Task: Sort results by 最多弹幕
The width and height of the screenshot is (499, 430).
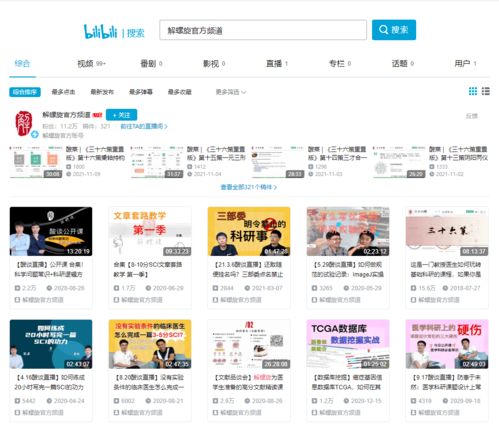Action: (x=141, y=92)
